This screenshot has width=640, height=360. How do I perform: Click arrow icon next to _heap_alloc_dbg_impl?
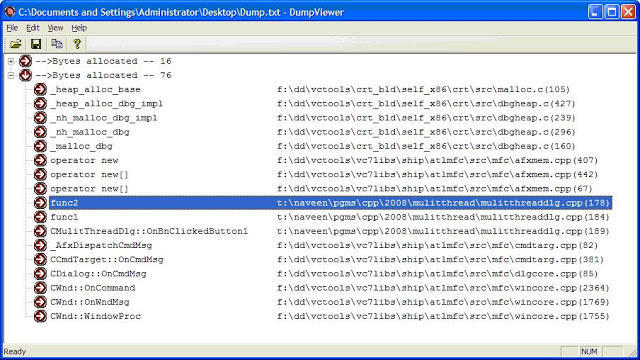(x=40, y=104)
